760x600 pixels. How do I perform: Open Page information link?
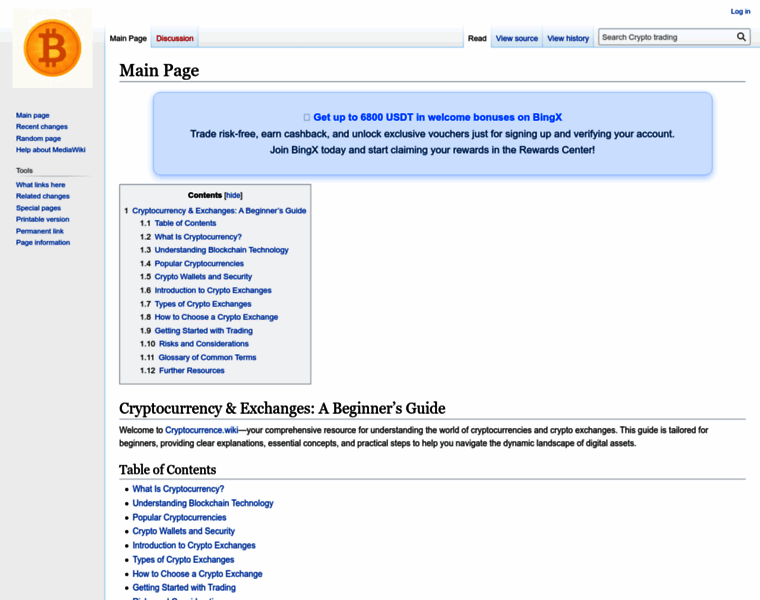pos(43,242)
